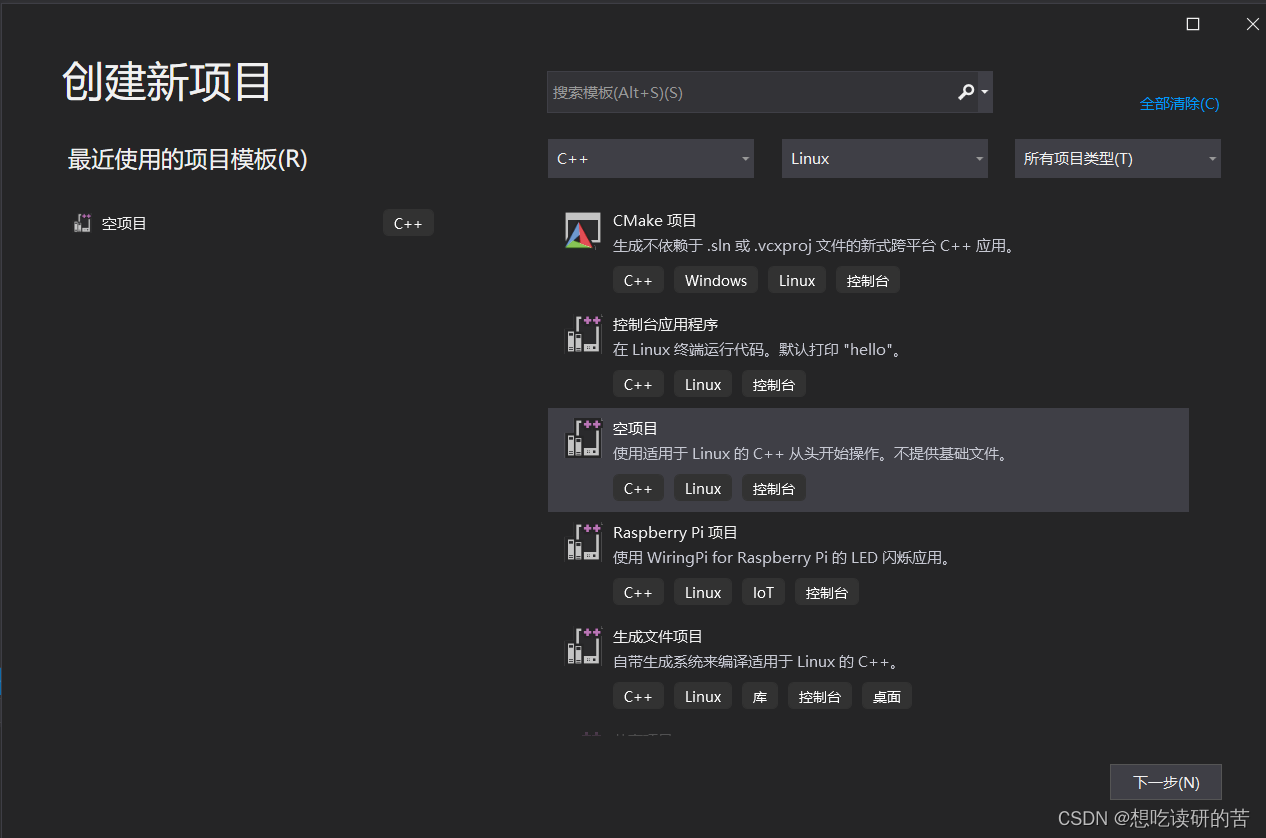Click the 下一步(N) button

pos(1165,782)
